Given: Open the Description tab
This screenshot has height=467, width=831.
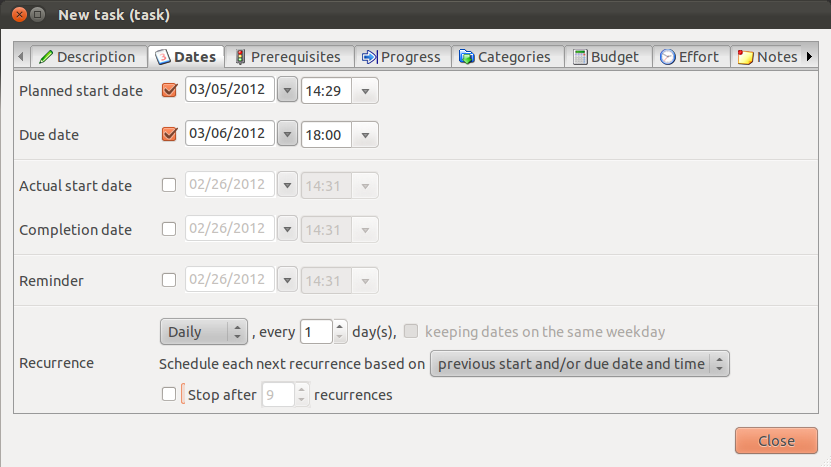Looking at the screenshot, I should pyautogui.click(x=89, y=57).
